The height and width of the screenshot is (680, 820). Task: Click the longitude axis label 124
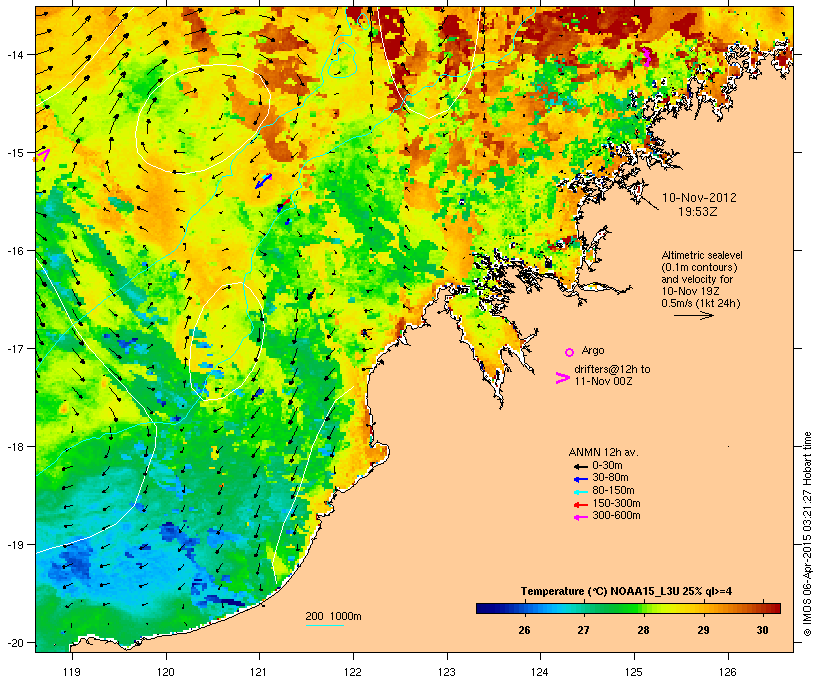pyautogui.click(x=540, y=672)
